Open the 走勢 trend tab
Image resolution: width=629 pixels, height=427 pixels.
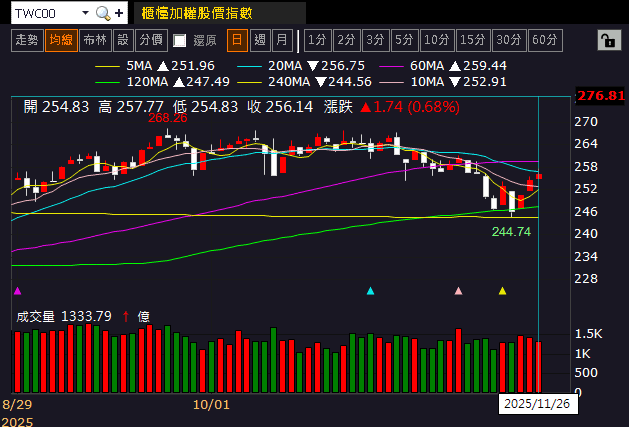point(28,40)
